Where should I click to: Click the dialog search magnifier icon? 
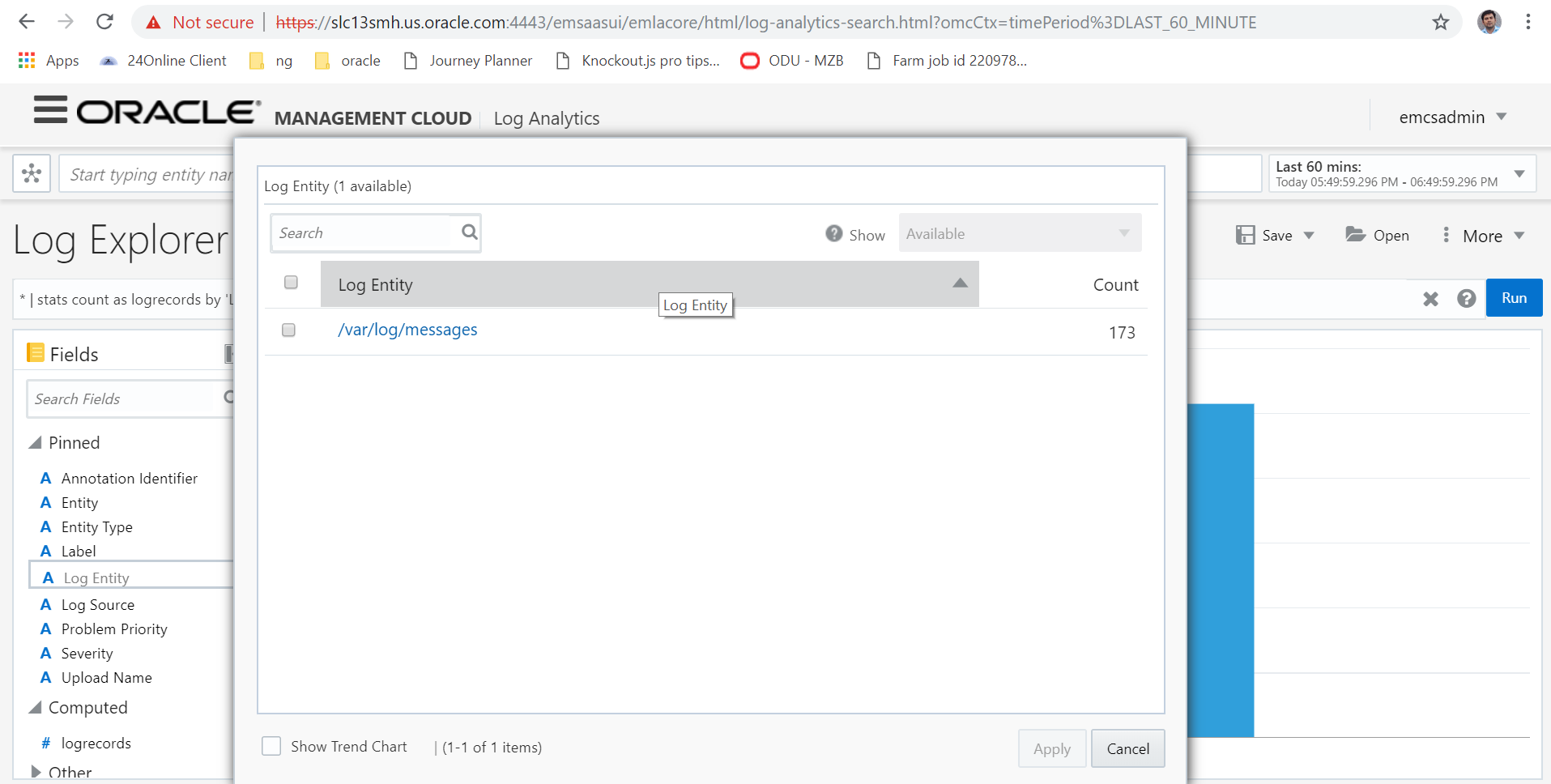click(x=469, y=232)
